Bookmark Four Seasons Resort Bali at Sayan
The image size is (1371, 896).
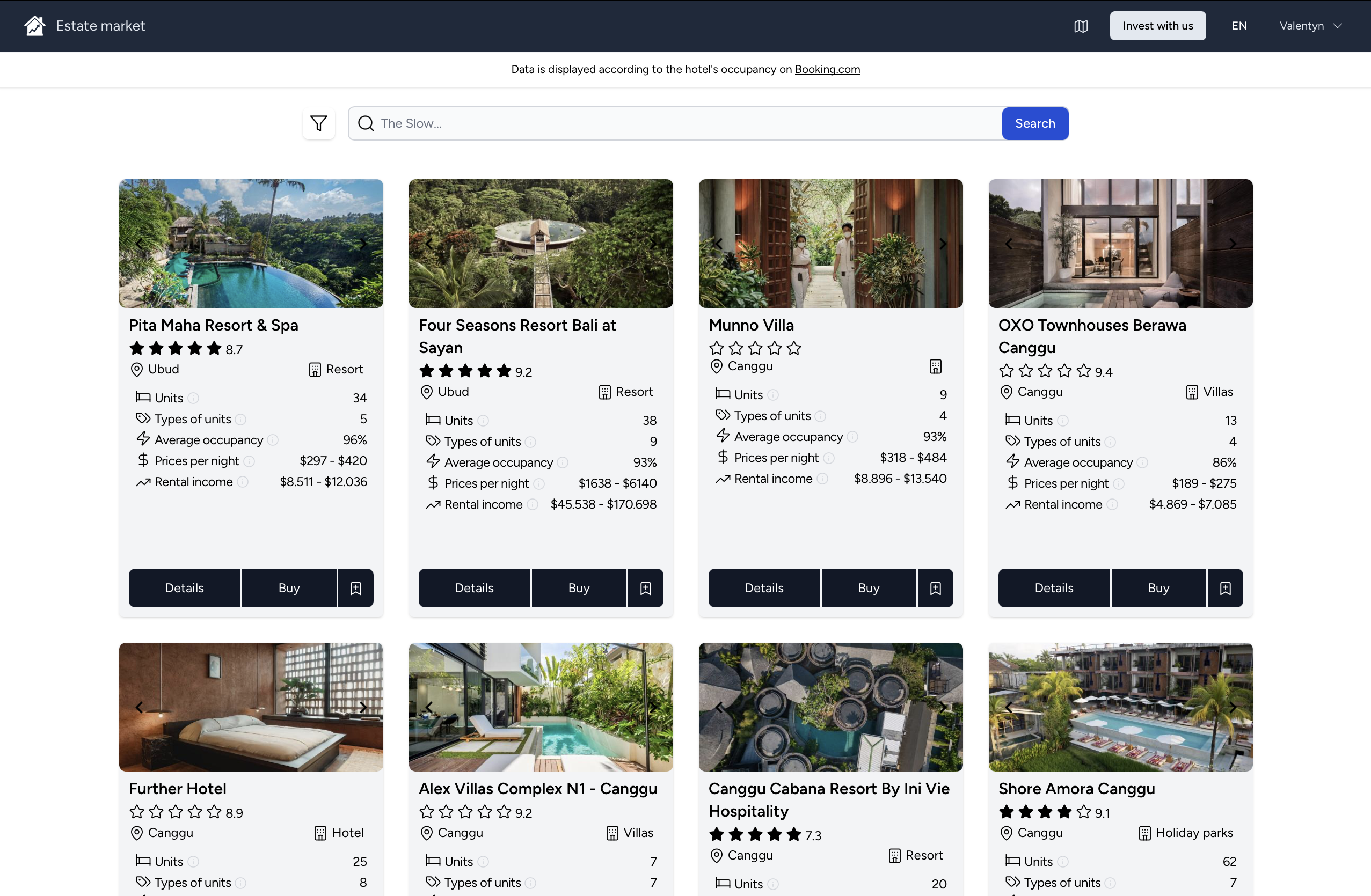point(646,588)
